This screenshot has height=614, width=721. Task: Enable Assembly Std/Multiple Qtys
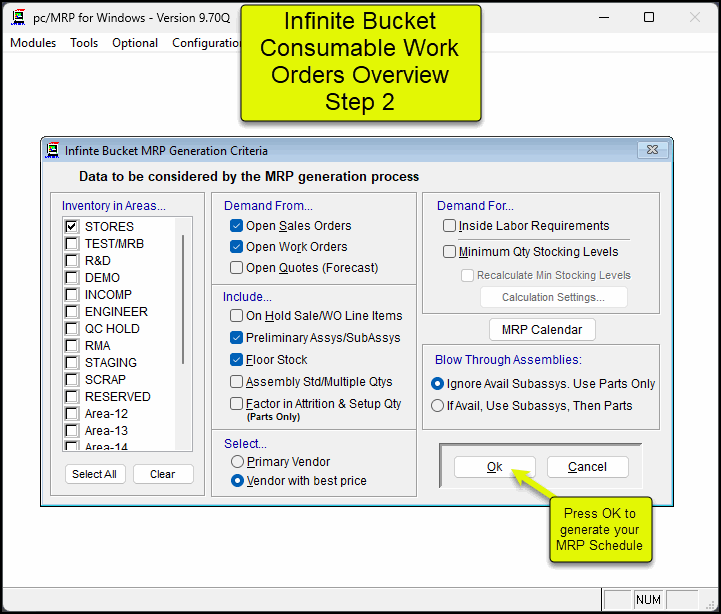click(x=236, y=382)
